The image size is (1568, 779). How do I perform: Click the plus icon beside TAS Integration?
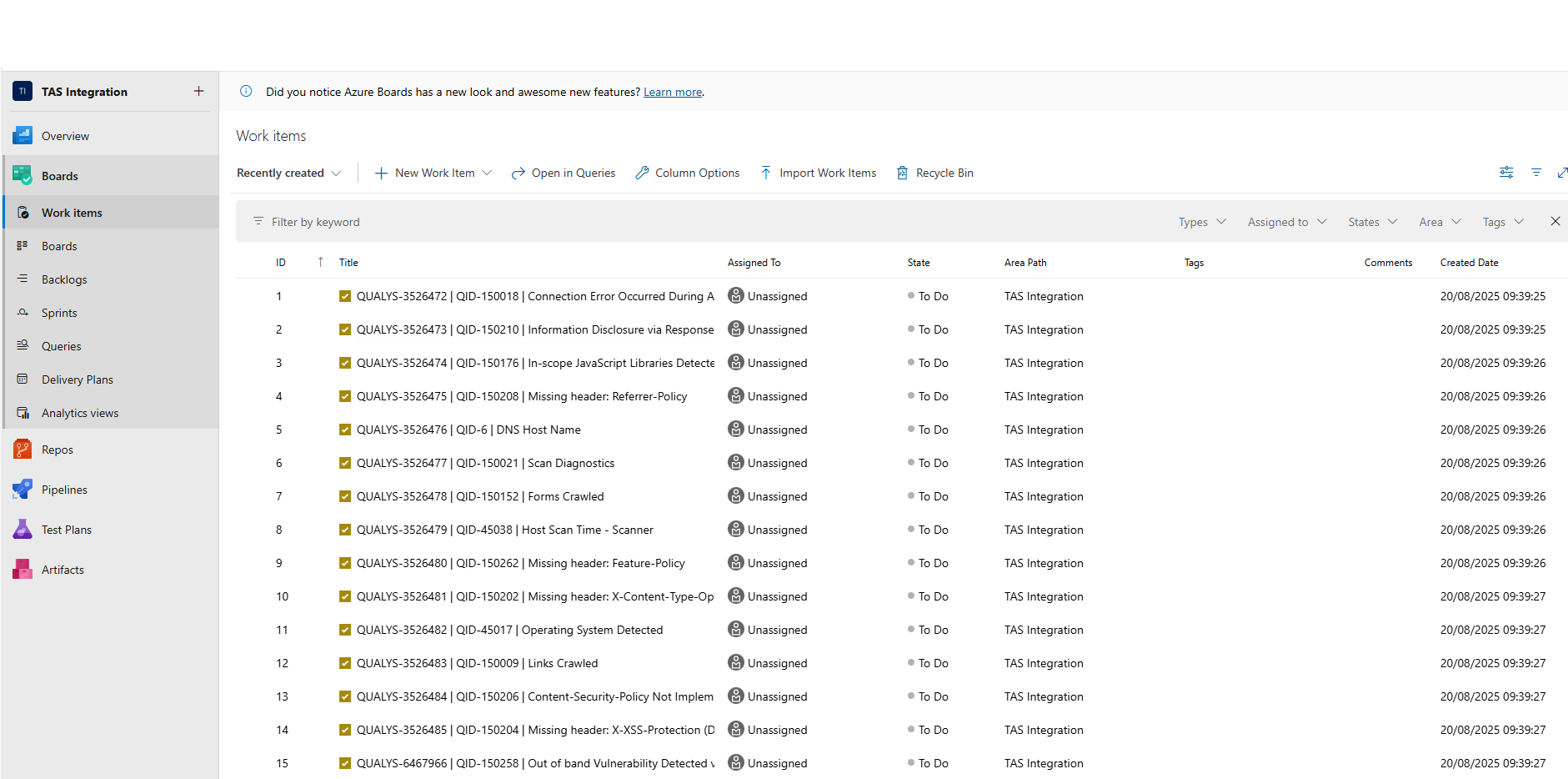[198, 91]
